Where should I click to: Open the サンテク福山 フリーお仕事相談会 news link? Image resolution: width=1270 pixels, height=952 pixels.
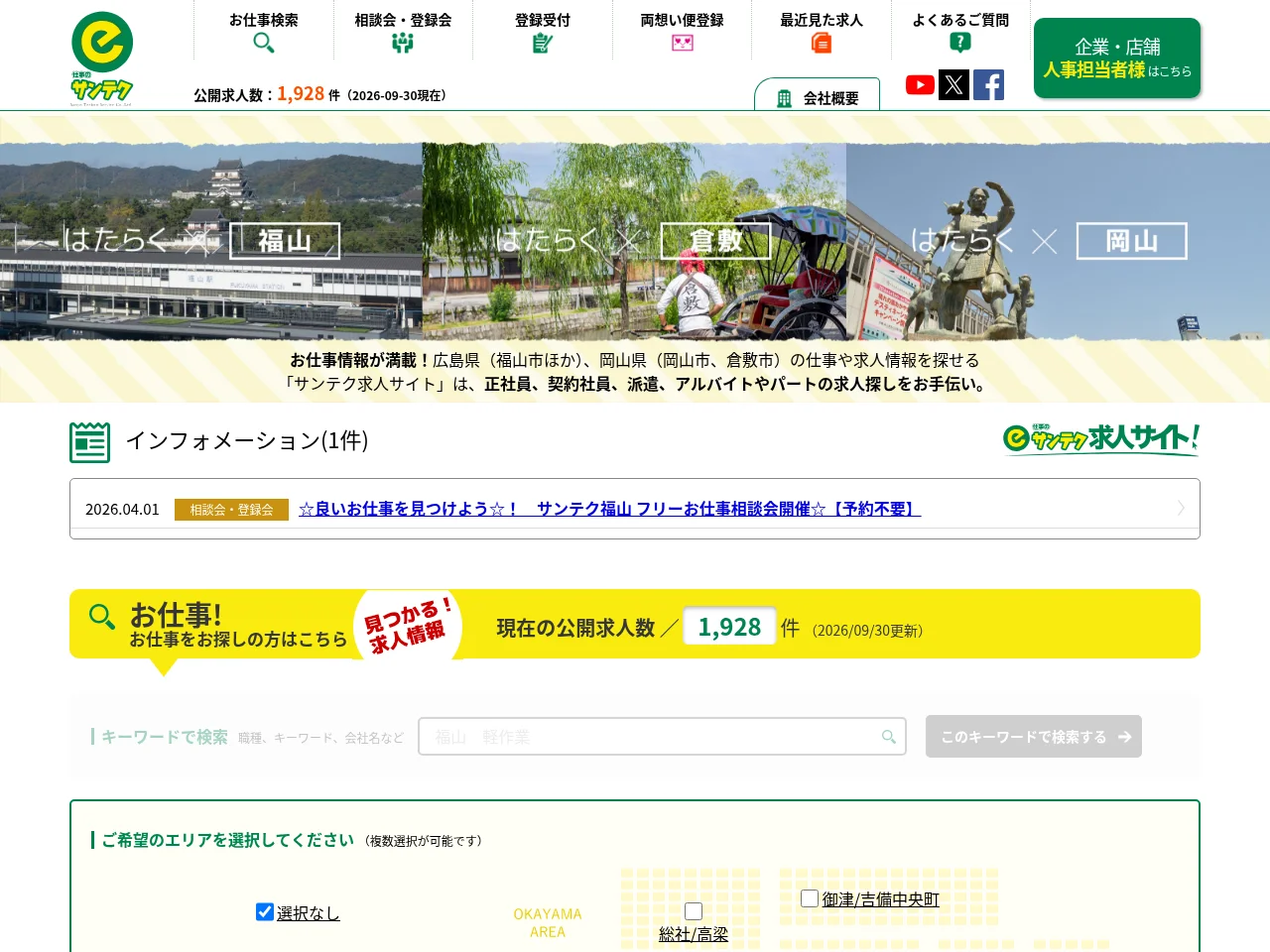pyautogui.click(x=609, y=509)
